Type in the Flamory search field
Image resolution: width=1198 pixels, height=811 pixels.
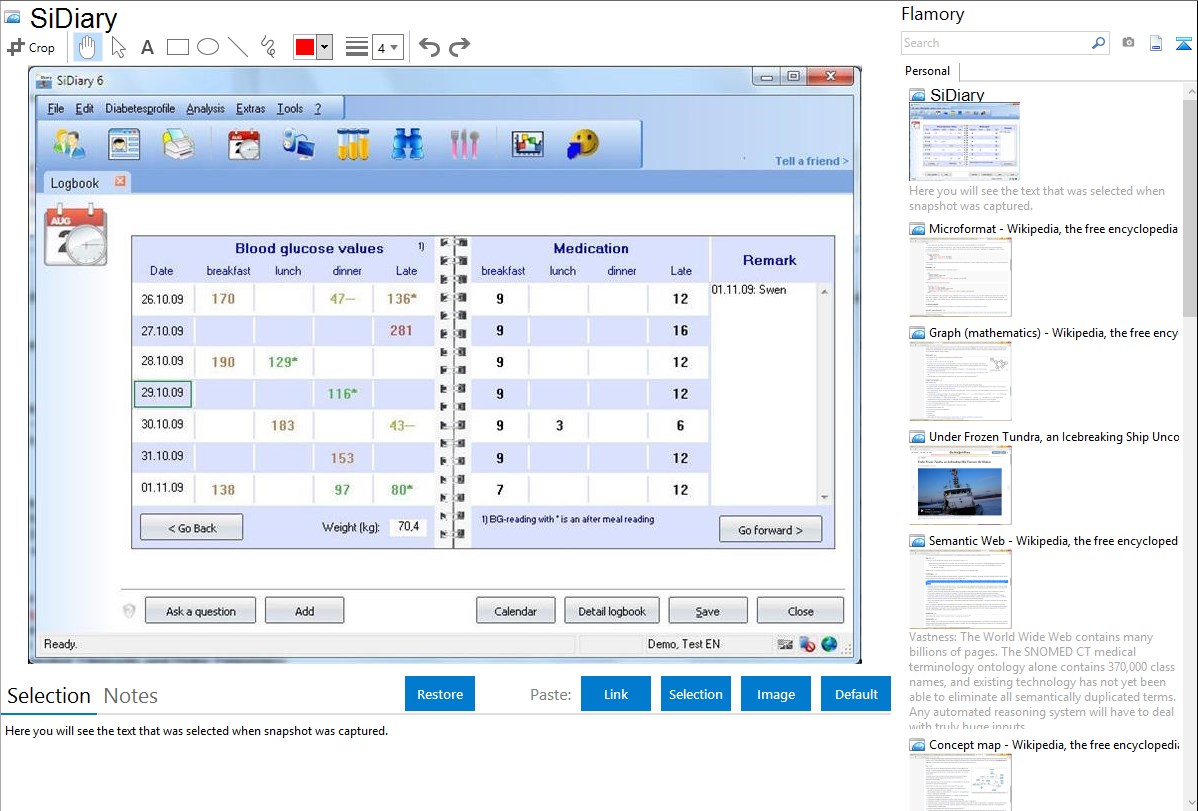click(x=995, y=43)
